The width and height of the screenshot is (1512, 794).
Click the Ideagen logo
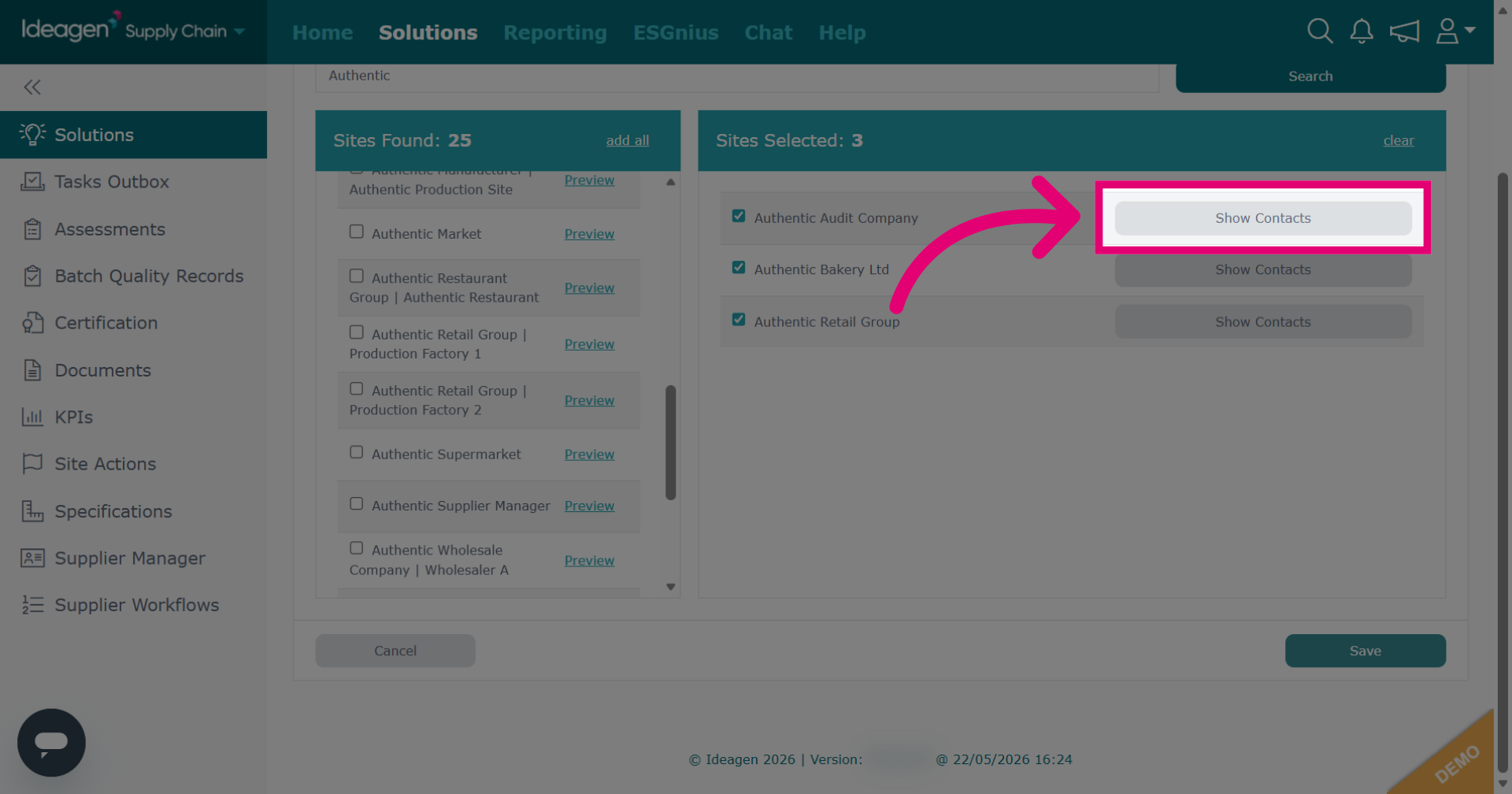point(71,27)
